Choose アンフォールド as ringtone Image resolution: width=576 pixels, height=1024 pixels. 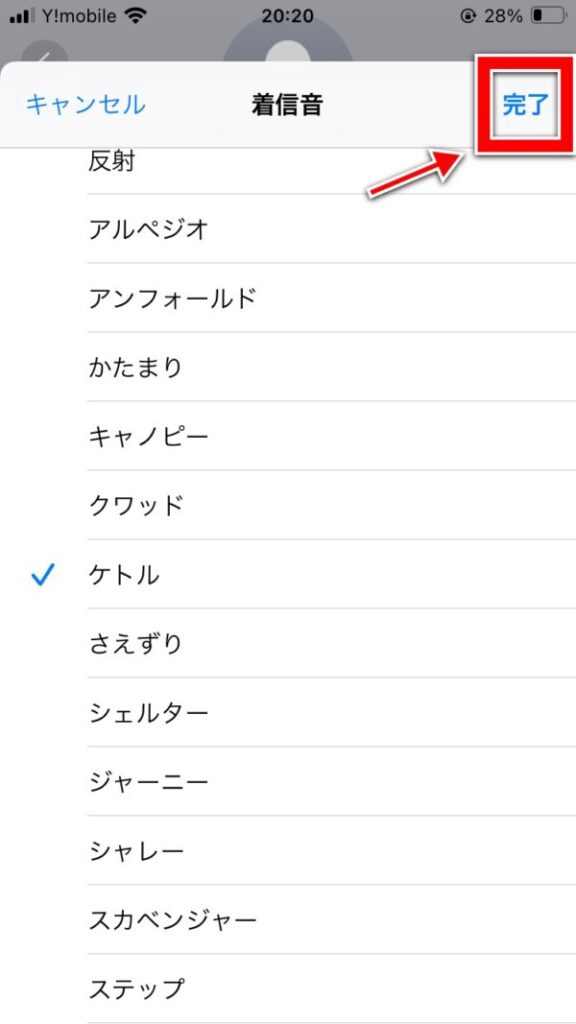(x=288, y=298)
